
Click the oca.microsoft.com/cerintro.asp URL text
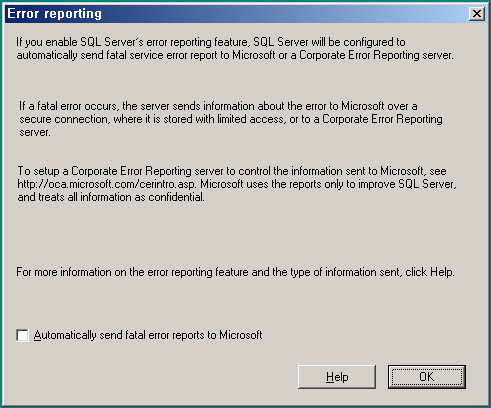click(106, 184)
